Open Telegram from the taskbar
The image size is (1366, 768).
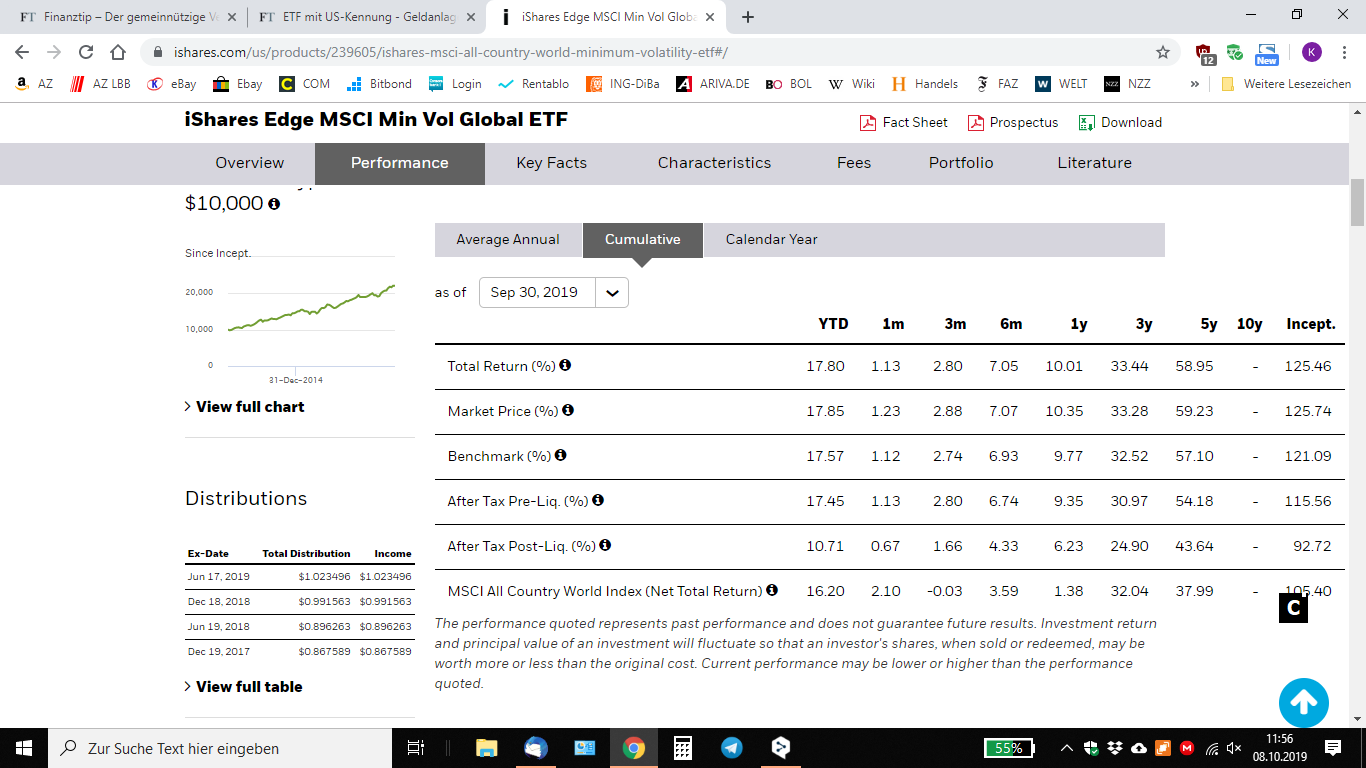tap(732, 748)
